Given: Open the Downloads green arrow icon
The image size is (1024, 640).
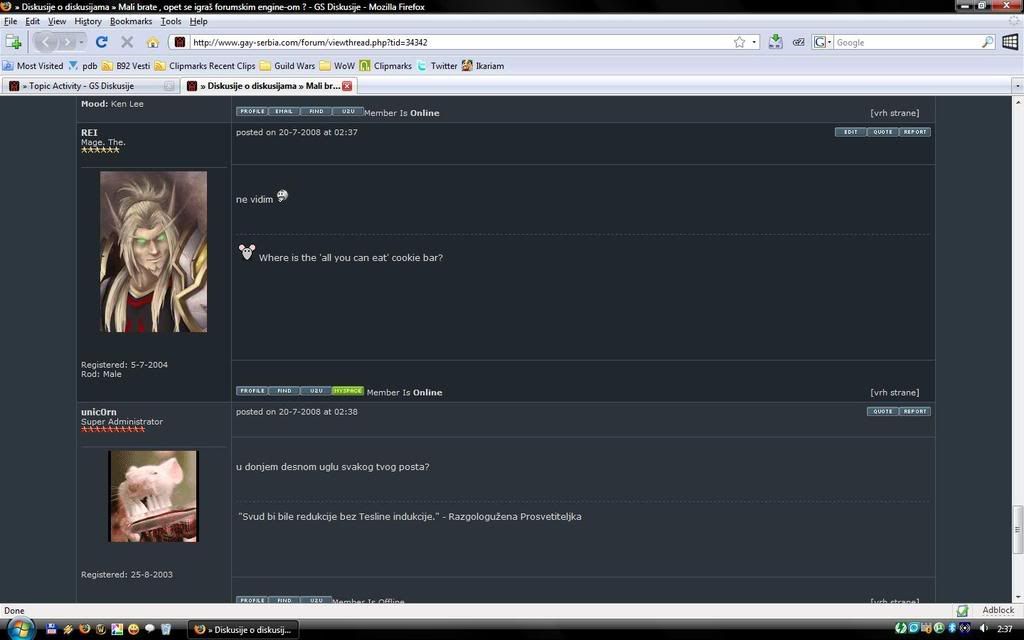Looking at the screenshot, I should coord(775,42).
